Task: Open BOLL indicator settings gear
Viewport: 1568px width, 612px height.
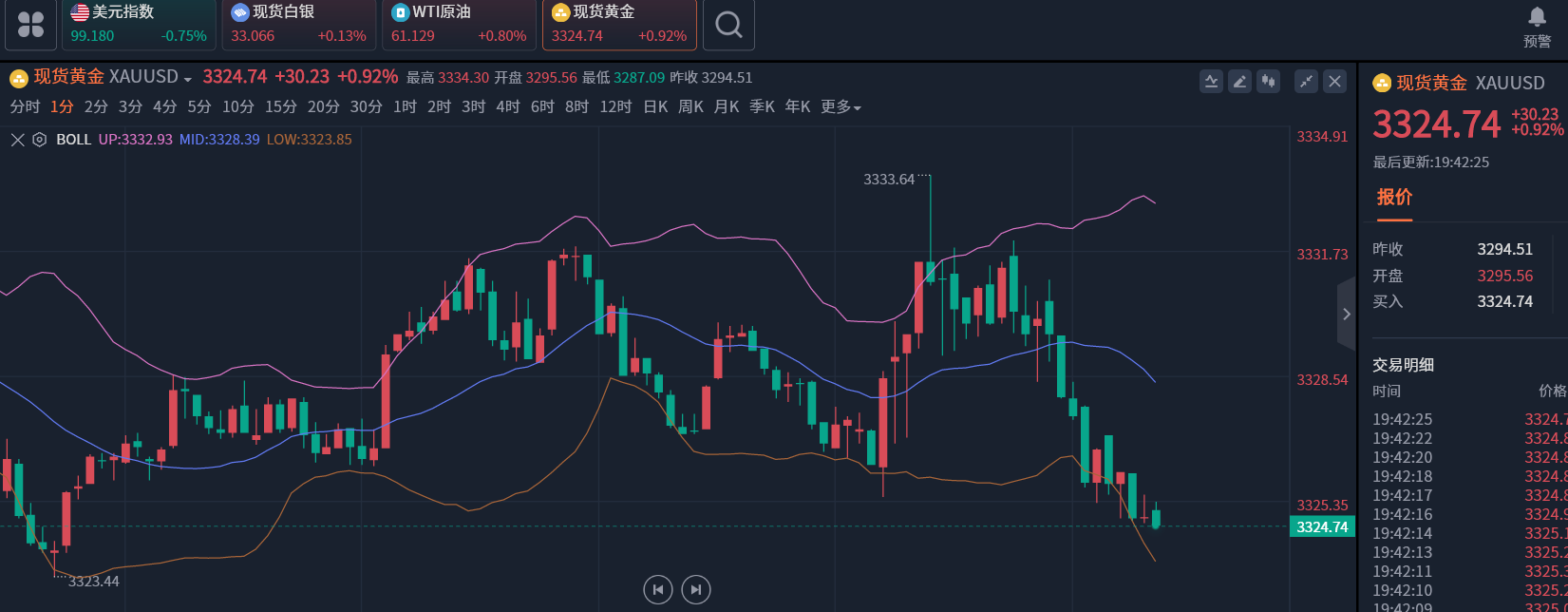Action: [40, 140]
